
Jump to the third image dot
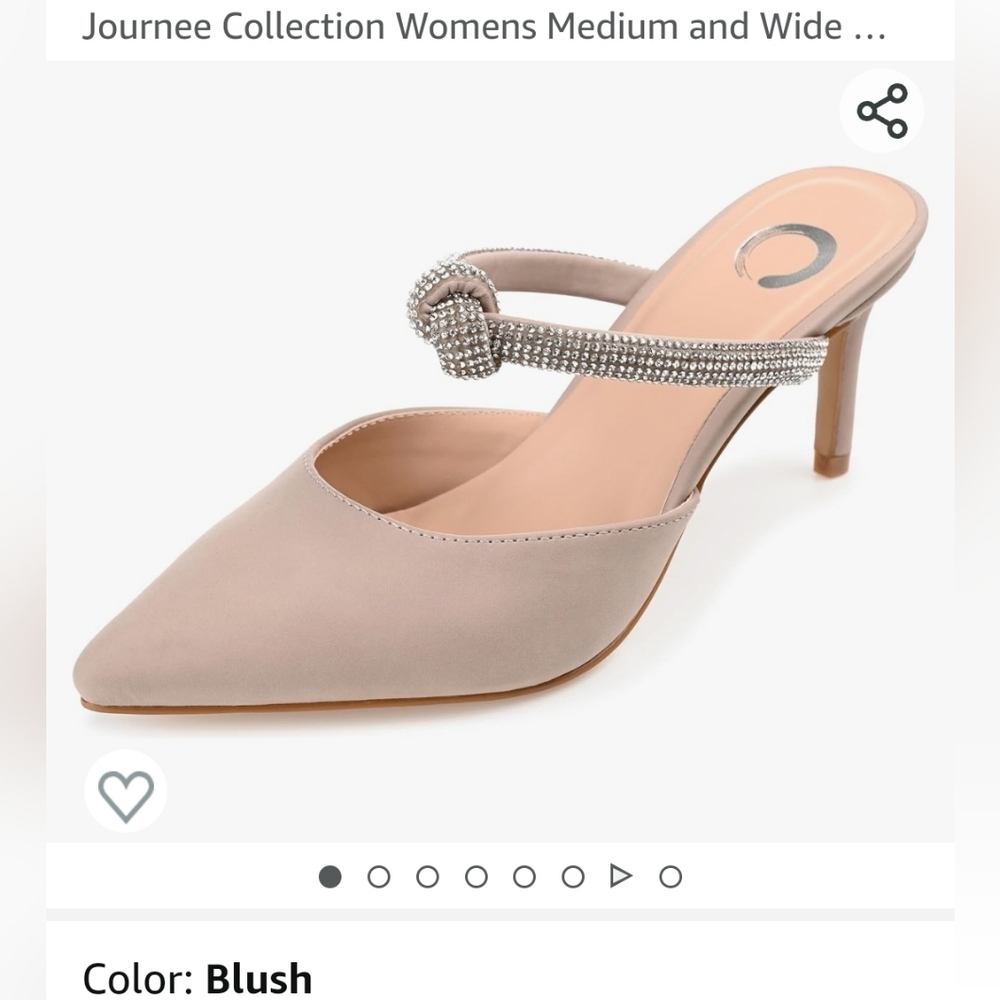(x=427, y=873)
